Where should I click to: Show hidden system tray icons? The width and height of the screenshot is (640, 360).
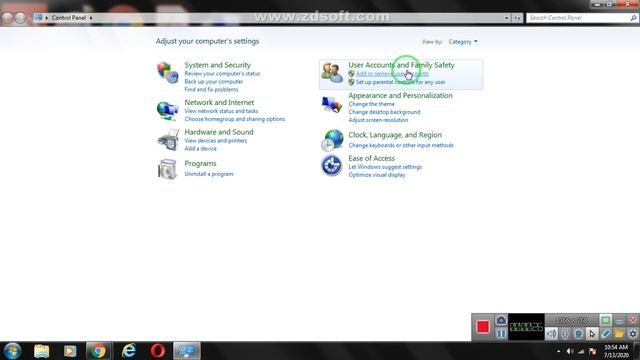[558, 351]
